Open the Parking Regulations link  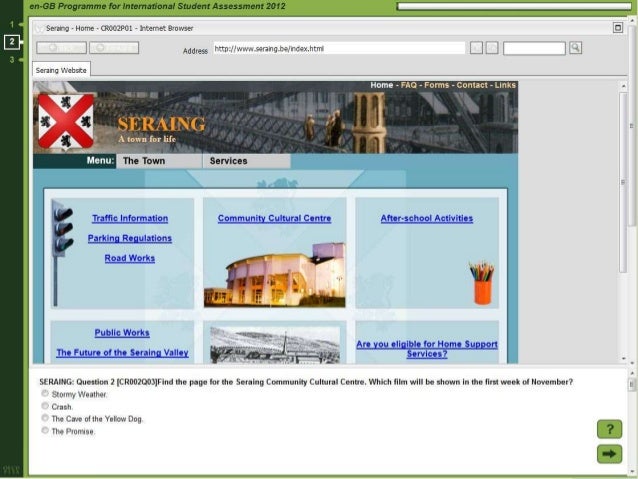coord(130,238)
